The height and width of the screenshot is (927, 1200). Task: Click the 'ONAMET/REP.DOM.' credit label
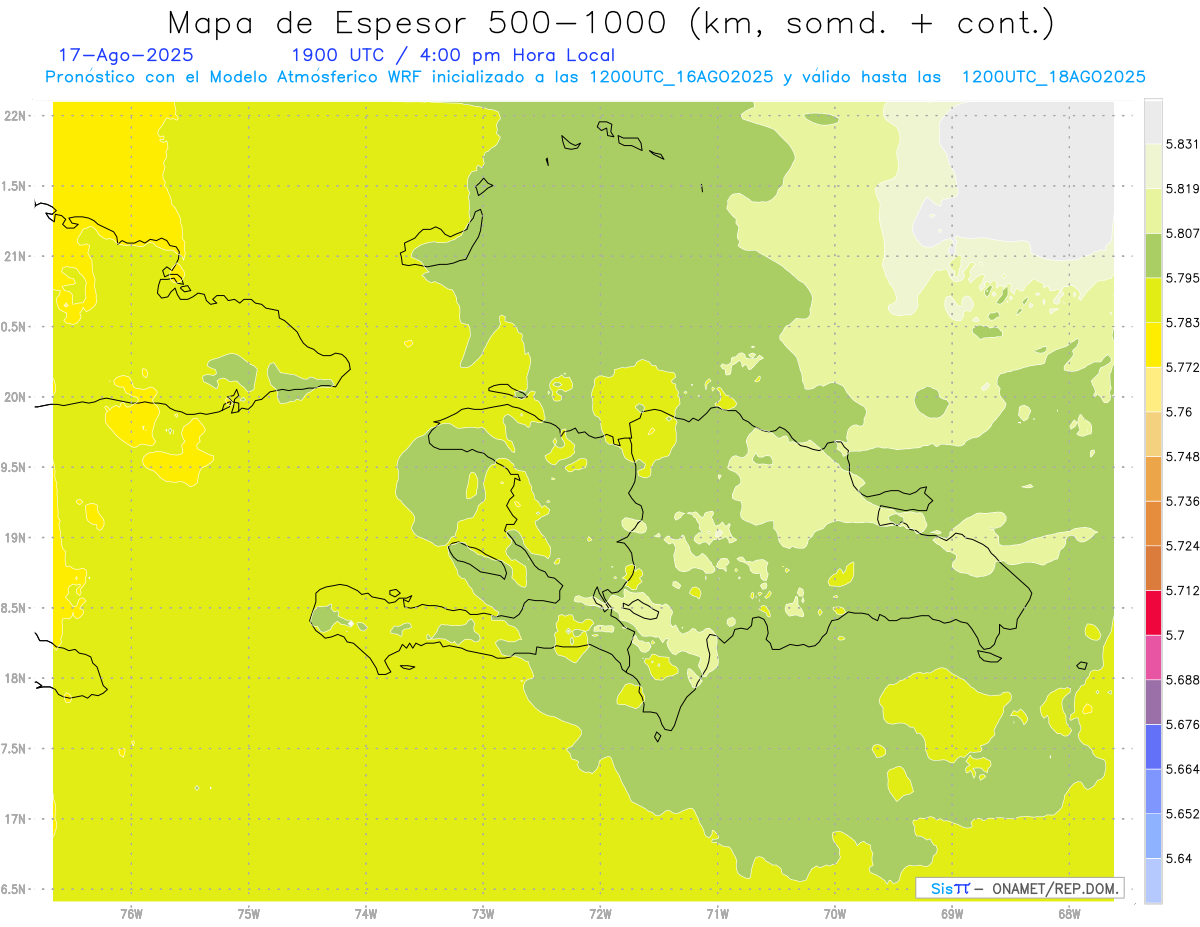1055,888
